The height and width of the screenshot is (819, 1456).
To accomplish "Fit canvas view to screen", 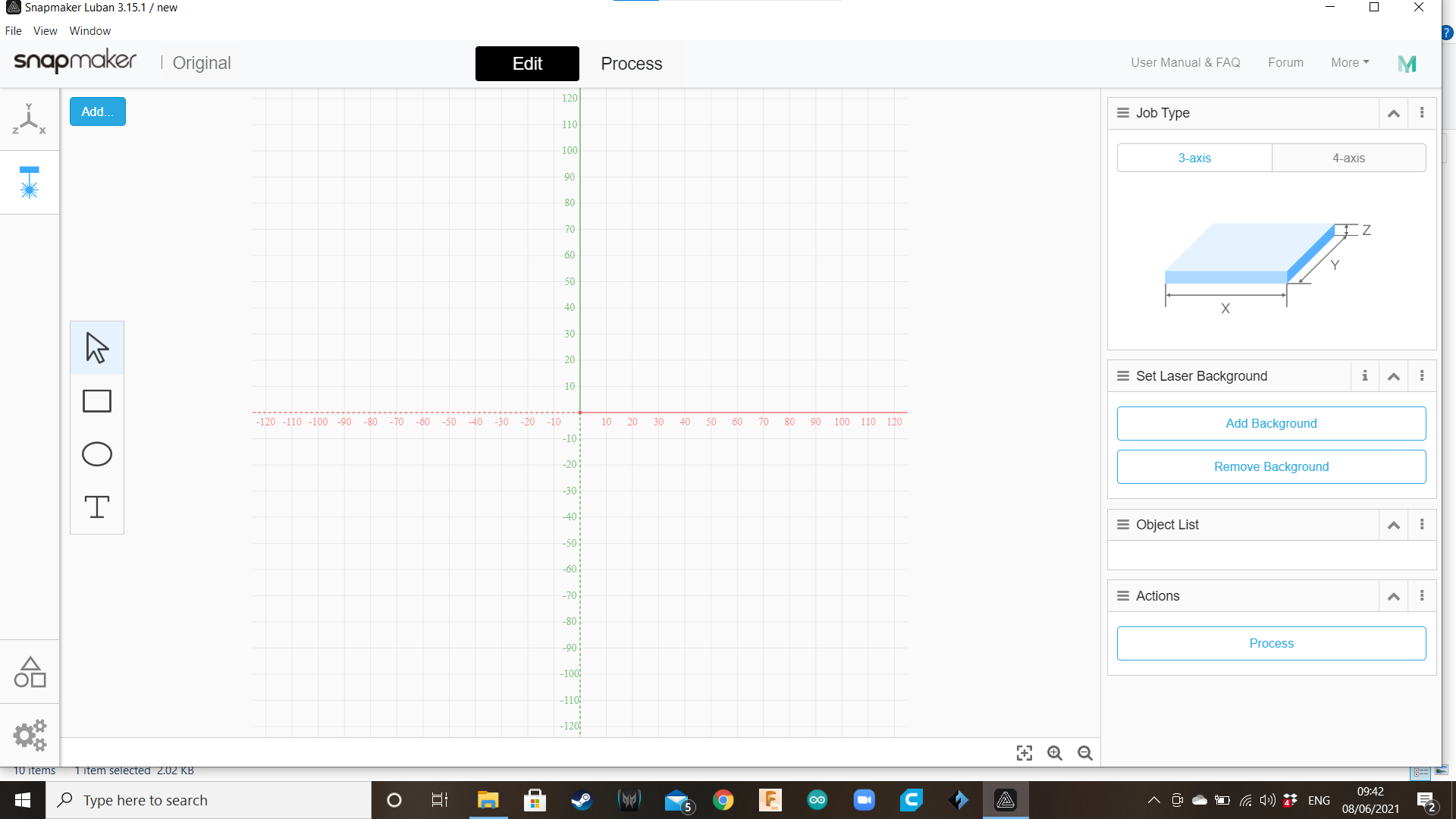I will [x=1025, y=753].
